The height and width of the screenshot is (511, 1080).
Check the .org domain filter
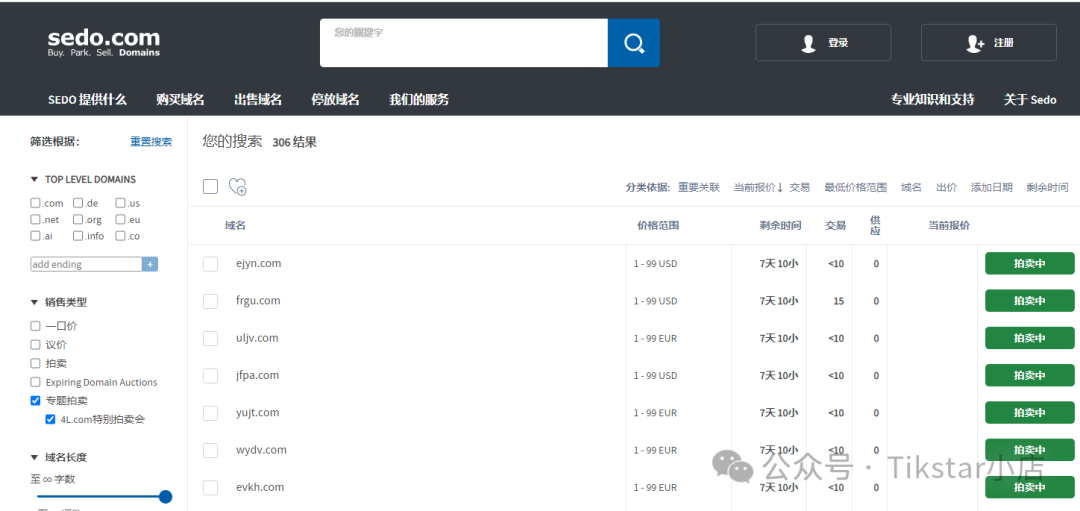[79, 220]
